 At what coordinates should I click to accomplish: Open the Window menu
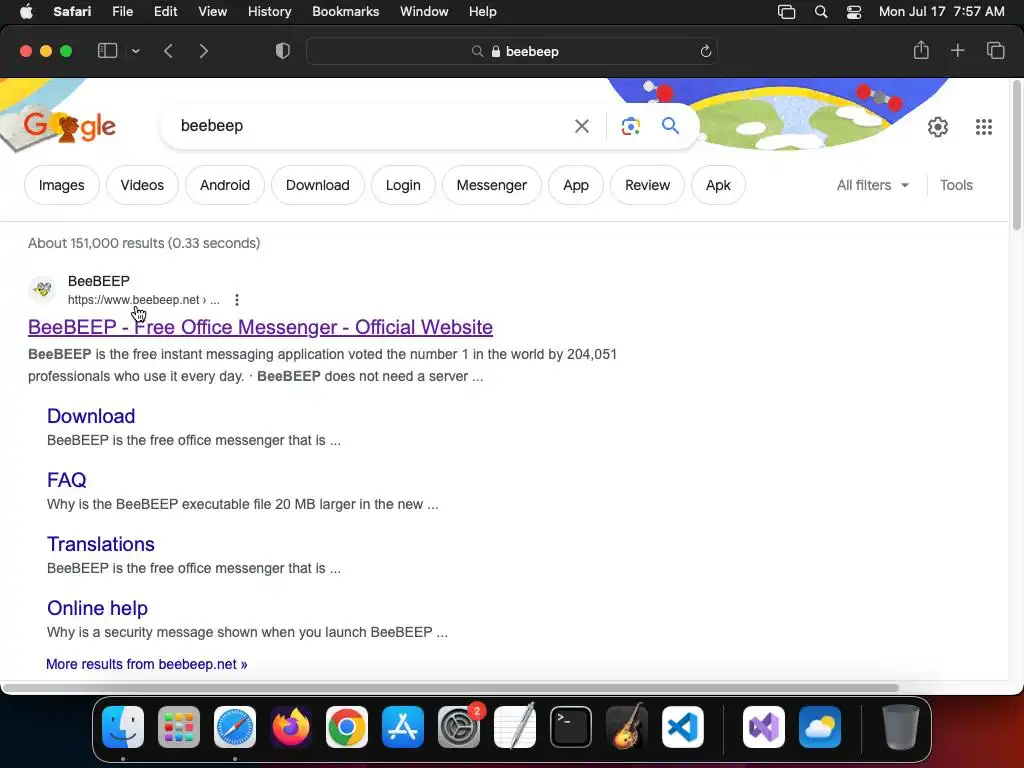[x=424, y=12]
